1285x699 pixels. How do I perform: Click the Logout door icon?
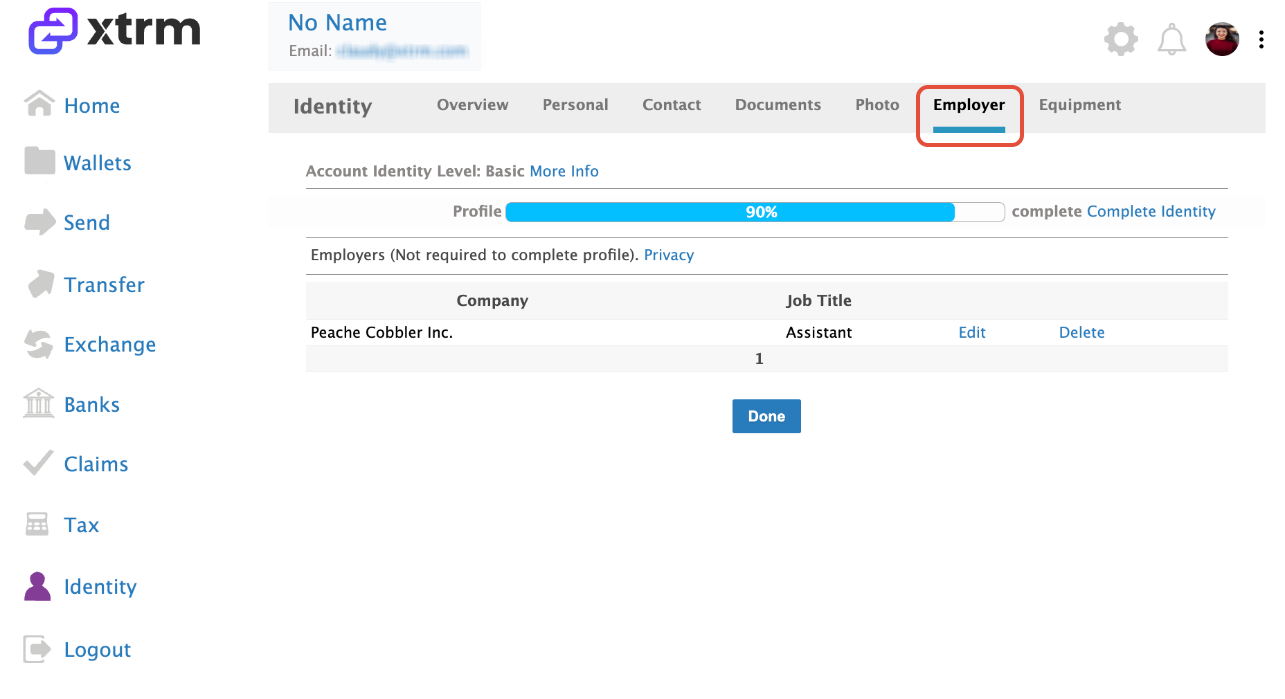coord(38,648)
